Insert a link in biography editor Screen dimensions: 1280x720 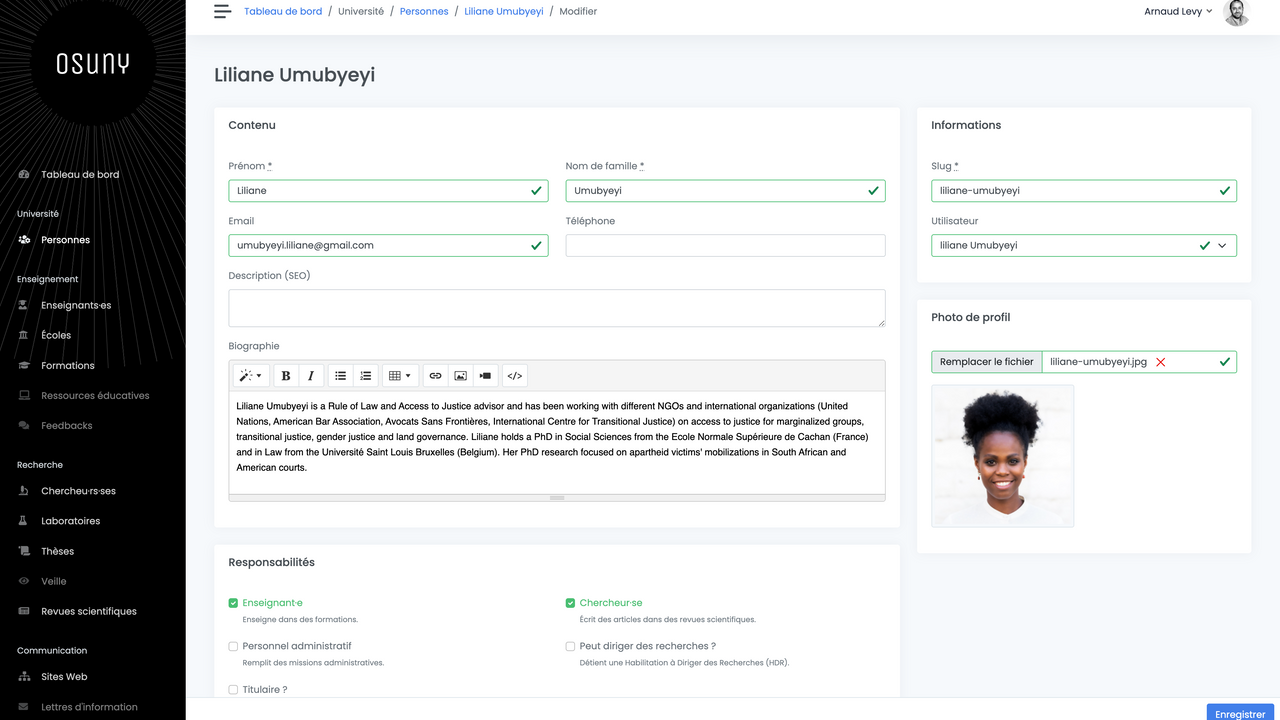point(435,376)
